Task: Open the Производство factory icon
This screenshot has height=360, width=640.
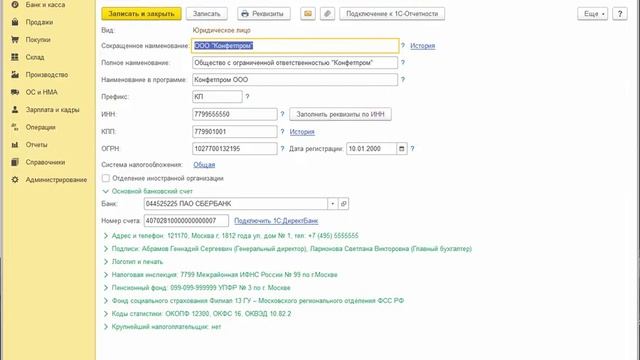Action: [15, 75]
